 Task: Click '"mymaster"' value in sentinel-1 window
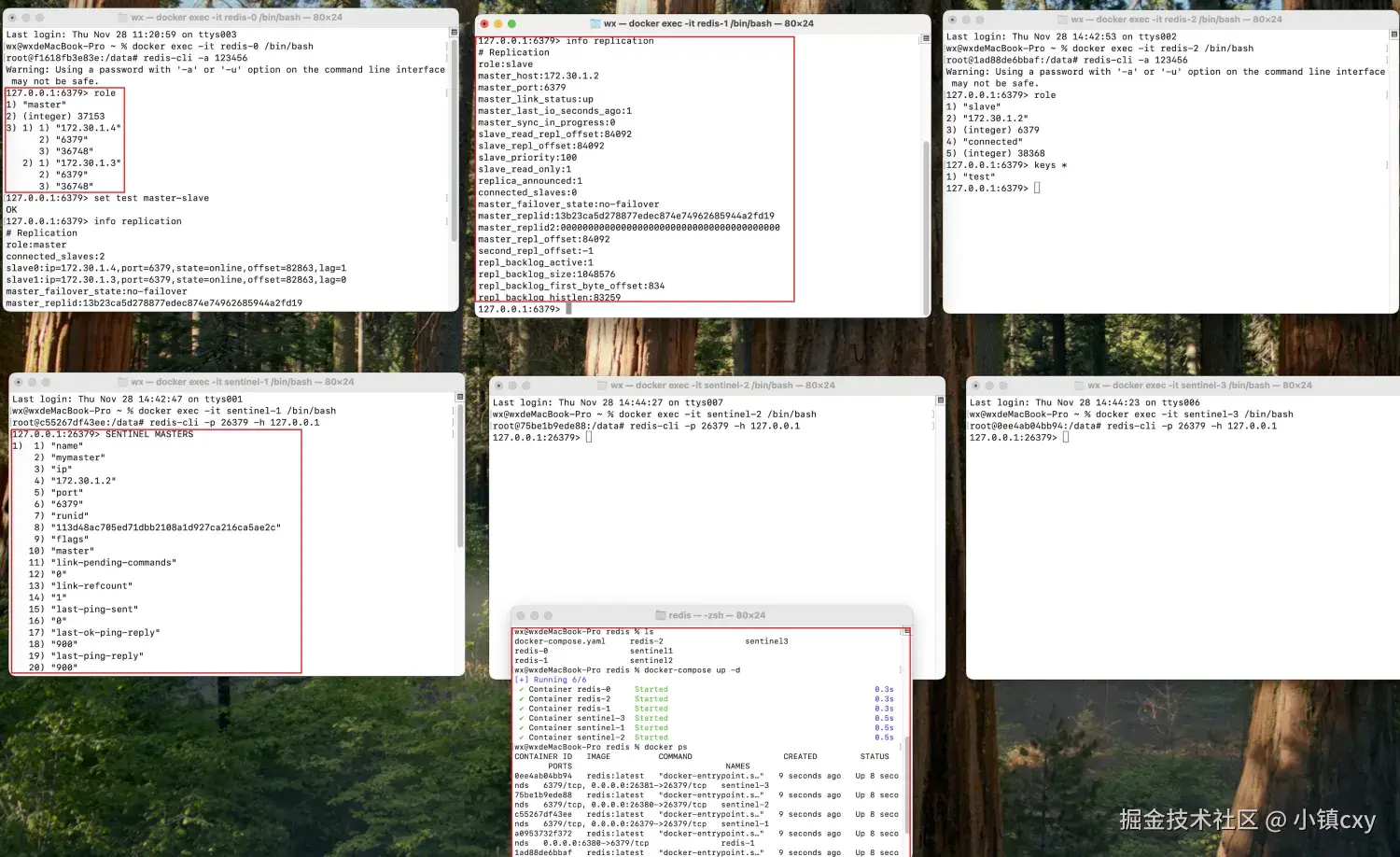(x=78, y=457)
